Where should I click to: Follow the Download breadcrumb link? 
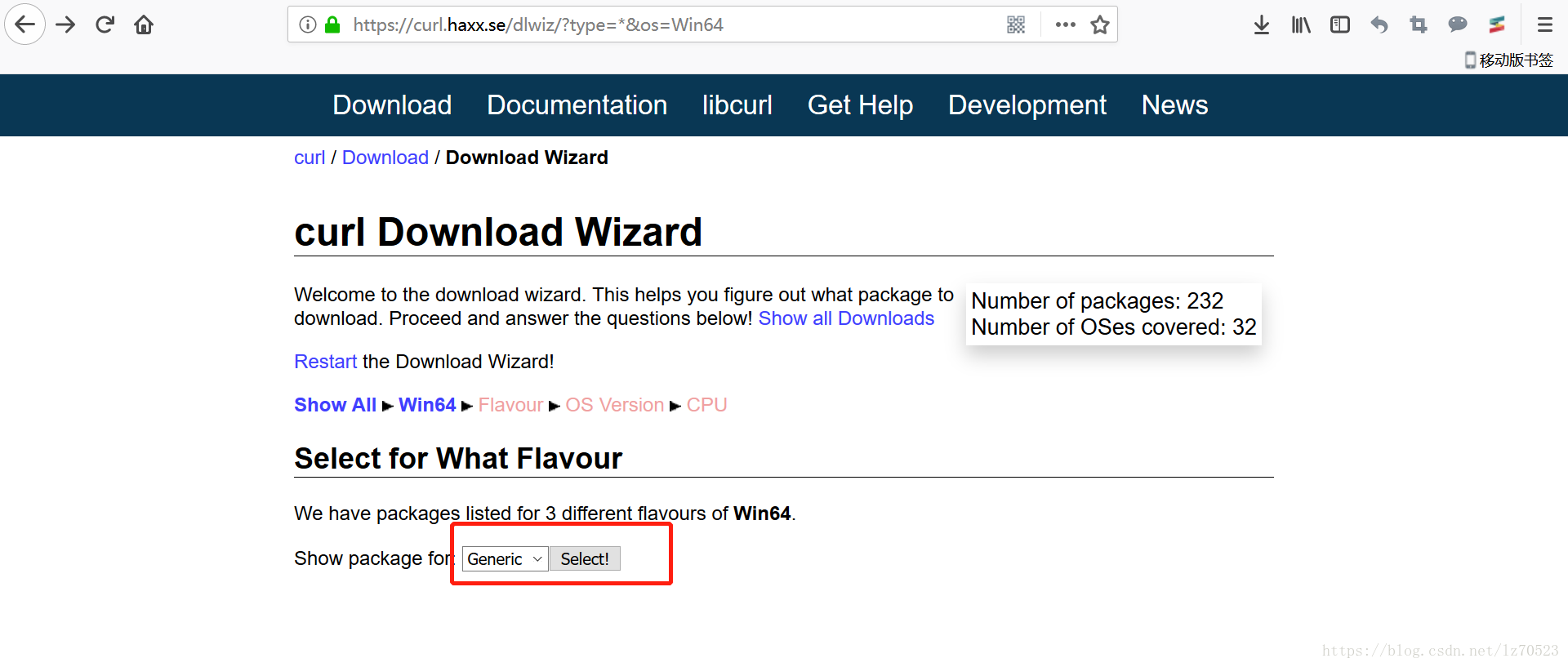(385, 158)
